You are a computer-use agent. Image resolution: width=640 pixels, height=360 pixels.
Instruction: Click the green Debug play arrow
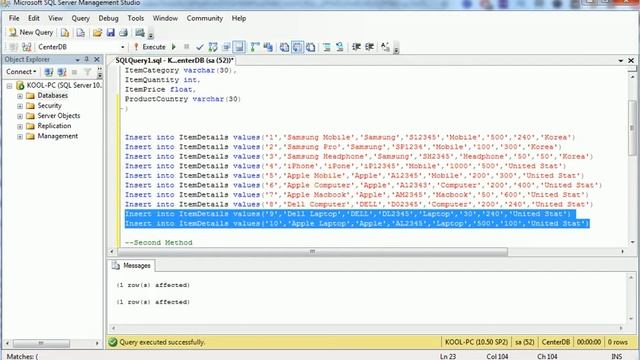click(x=174, y=47)
